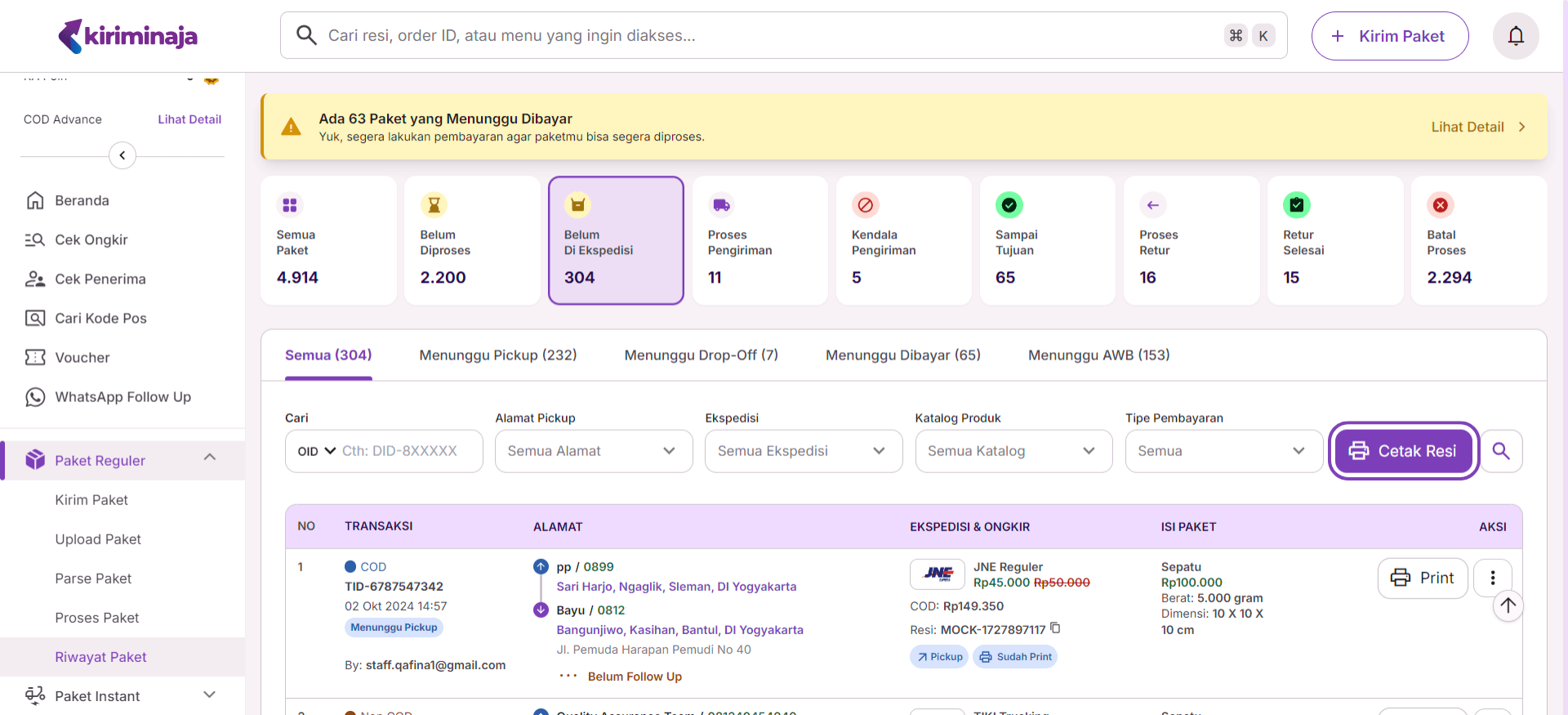Screen dimensions: 1568x715
Task: Click the Cetak Resi button
Action: click(1403, 451)
